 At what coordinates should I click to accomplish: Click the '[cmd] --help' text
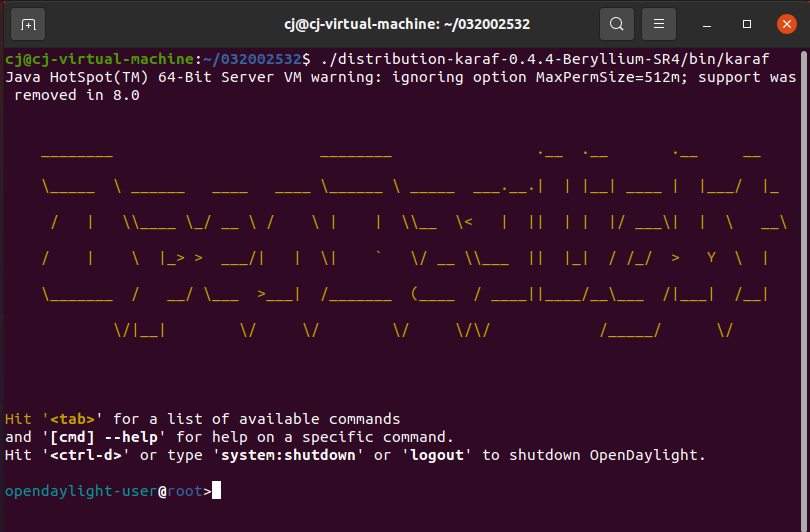pos(104,437)
